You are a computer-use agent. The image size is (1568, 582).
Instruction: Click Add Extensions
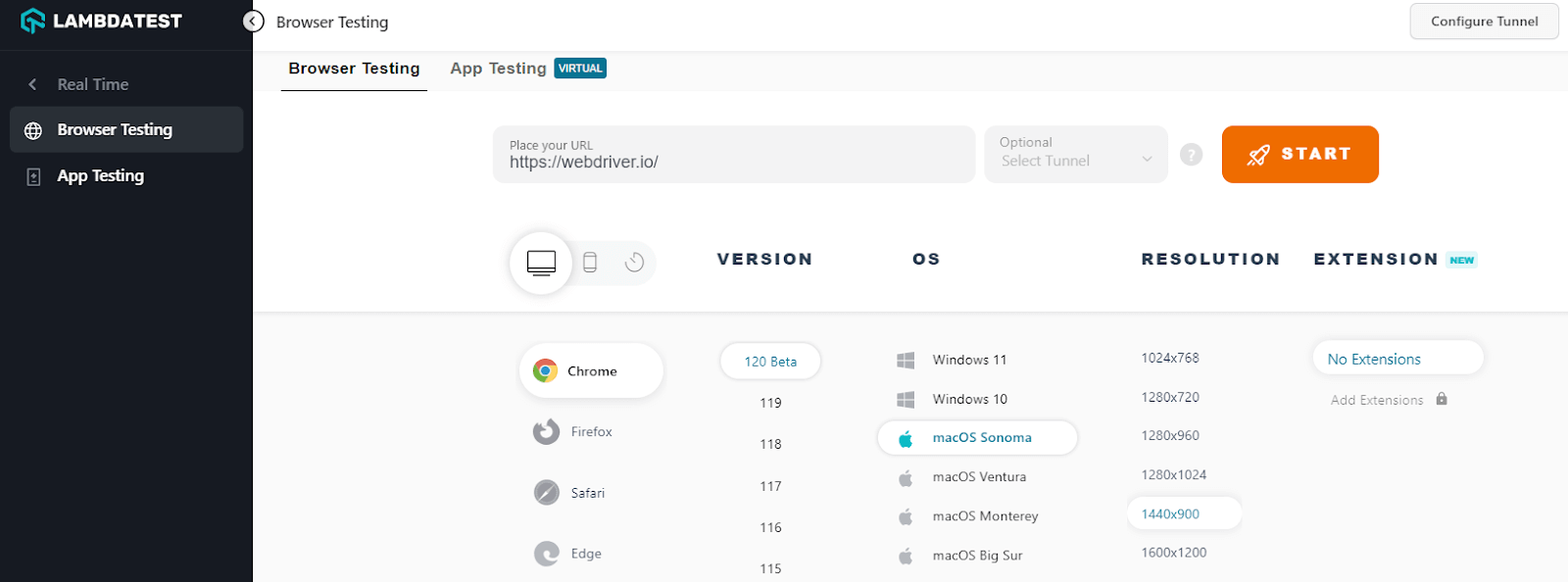1377,400
